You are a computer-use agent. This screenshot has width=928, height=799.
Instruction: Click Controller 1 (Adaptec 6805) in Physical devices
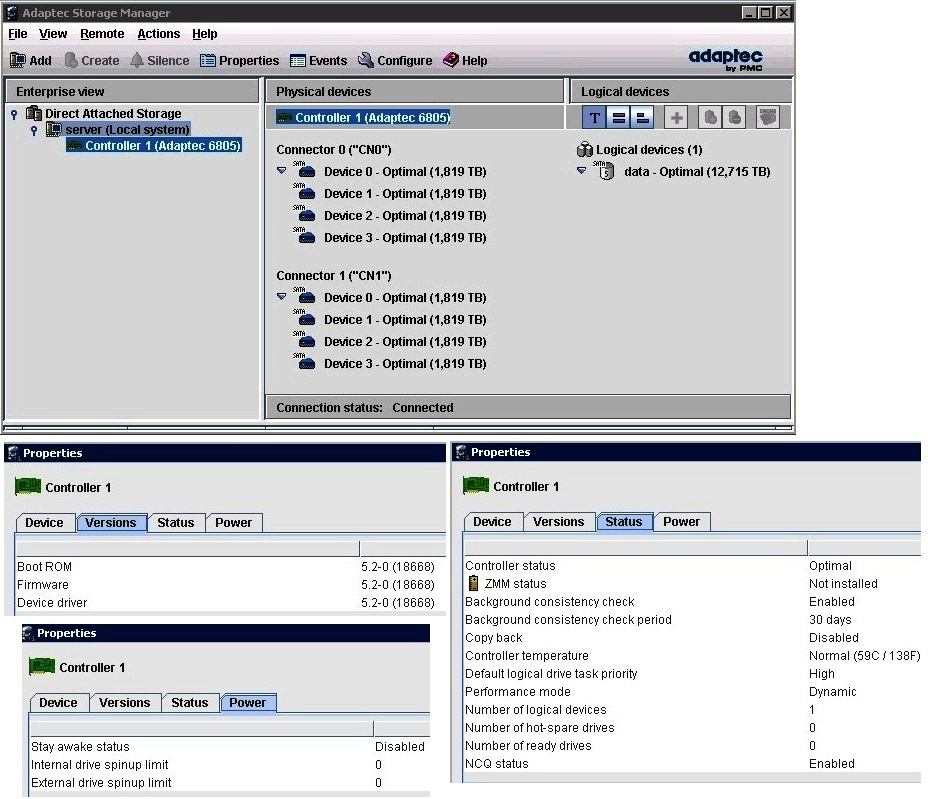point(363,117)
